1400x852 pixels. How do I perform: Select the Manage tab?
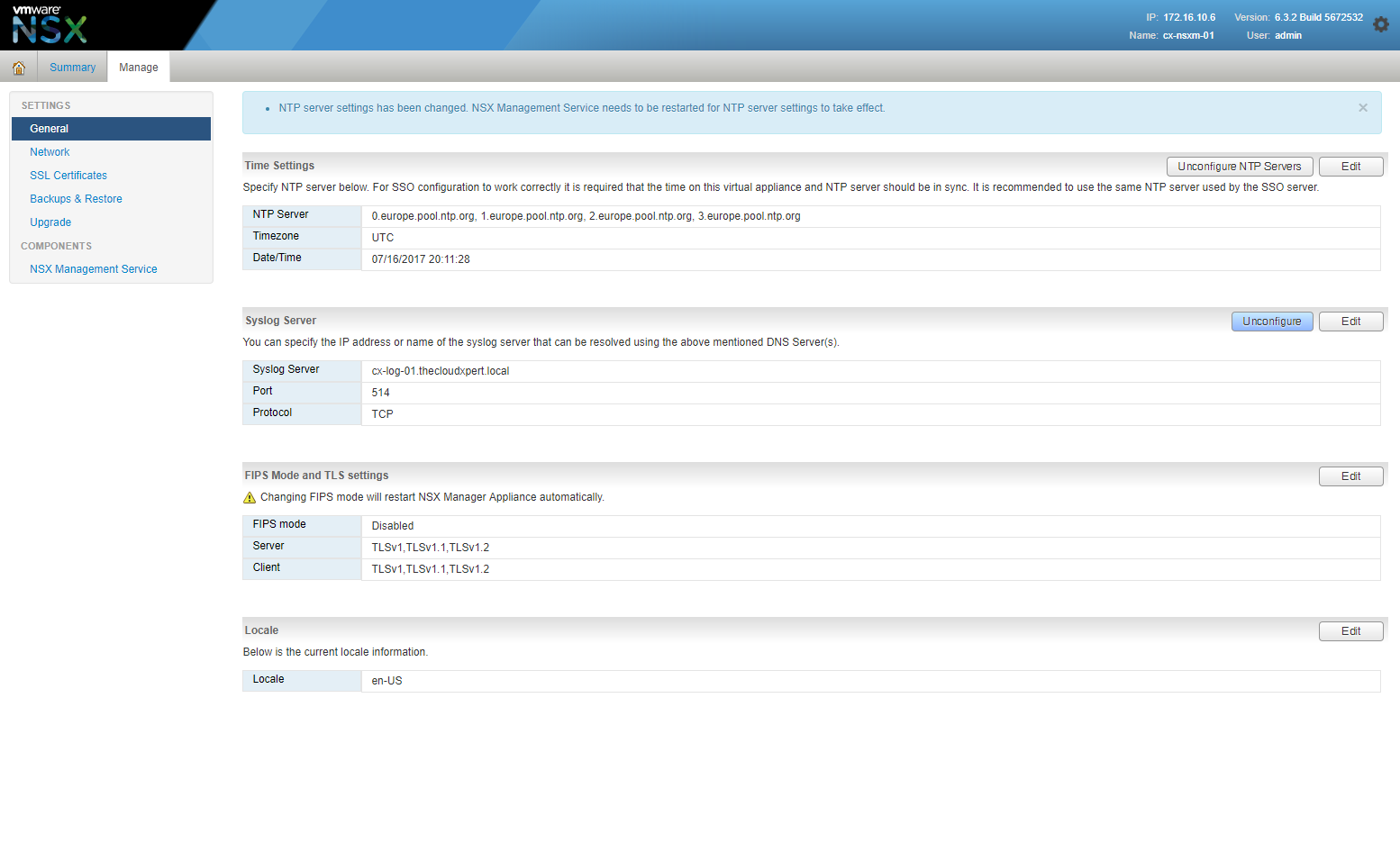pyautogui.click(x=138, y=68)
